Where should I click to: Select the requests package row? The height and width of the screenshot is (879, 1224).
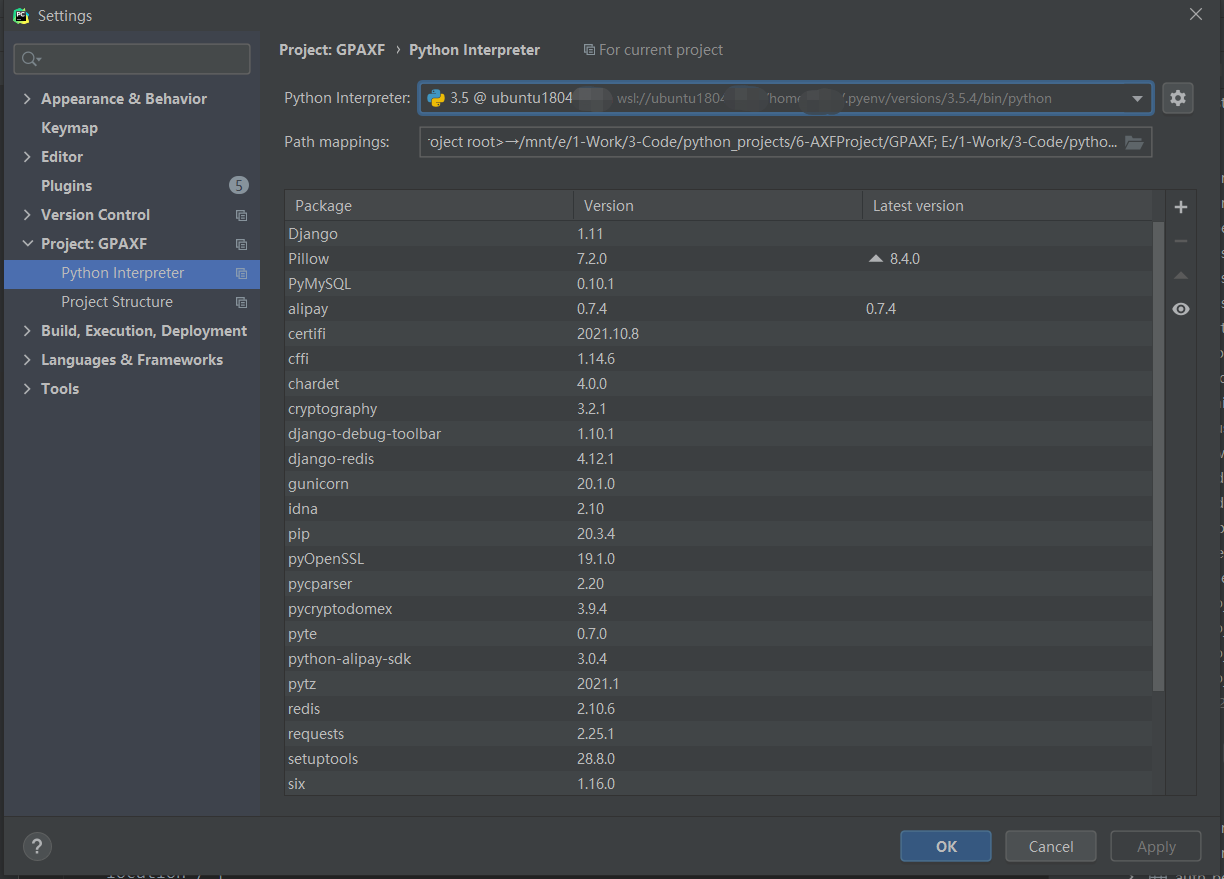coord(718,734)
